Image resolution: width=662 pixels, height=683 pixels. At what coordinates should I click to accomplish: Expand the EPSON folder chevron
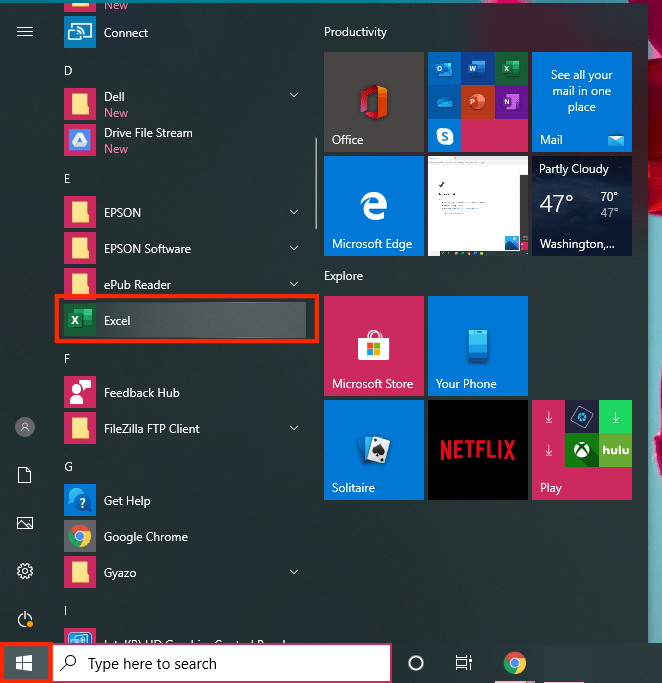[294, 212]
